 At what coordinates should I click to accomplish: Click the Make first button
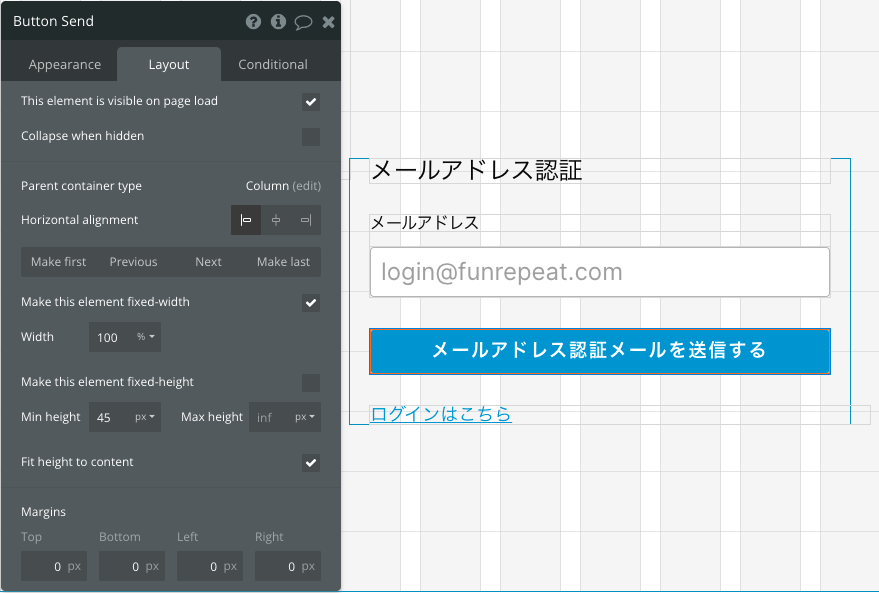58,262
